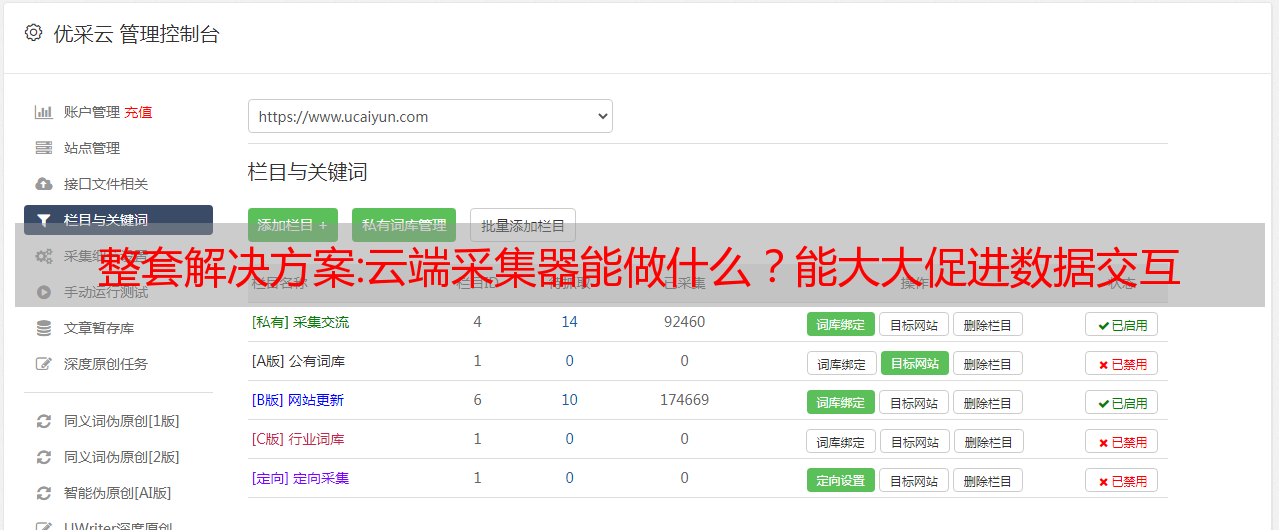Viewport: 1279px width, 530px height.
Task: Open 深度原创任务 sidebar item
Action: pos(106,364)
